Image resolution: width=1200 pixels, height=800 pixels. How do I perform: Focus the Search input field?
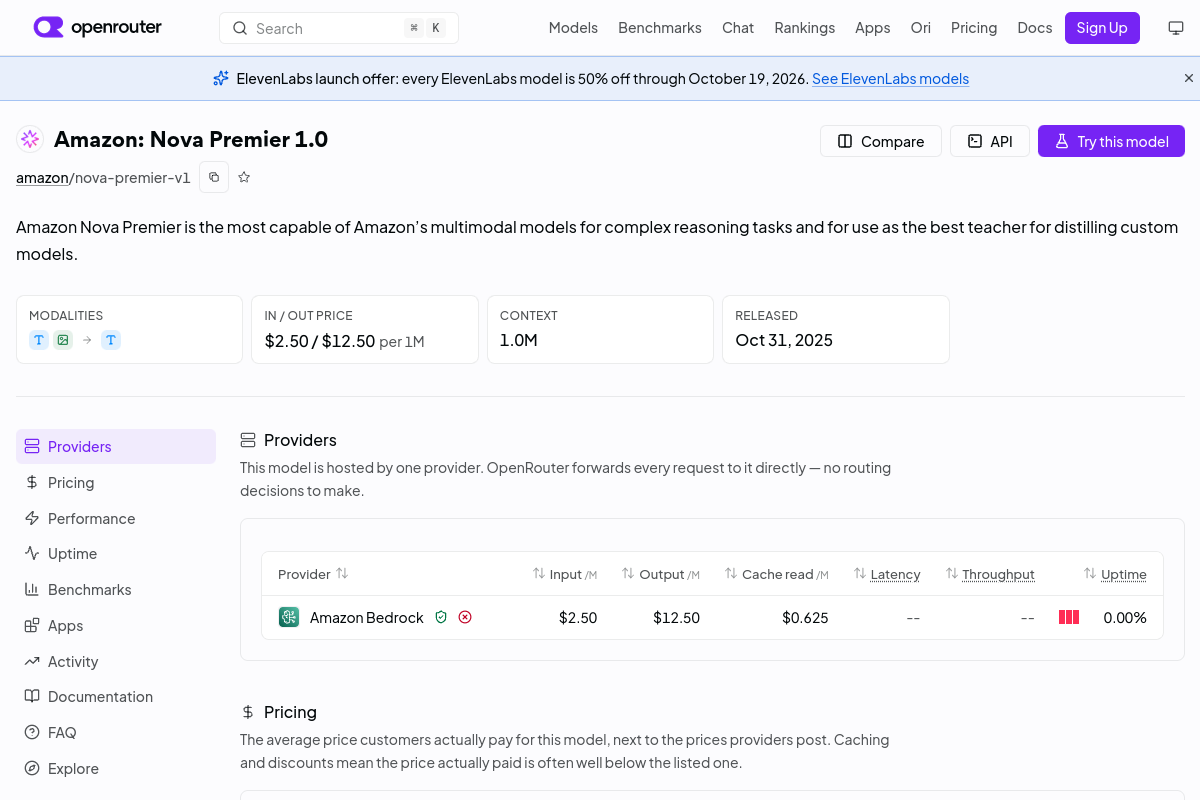tap(339, 28)
